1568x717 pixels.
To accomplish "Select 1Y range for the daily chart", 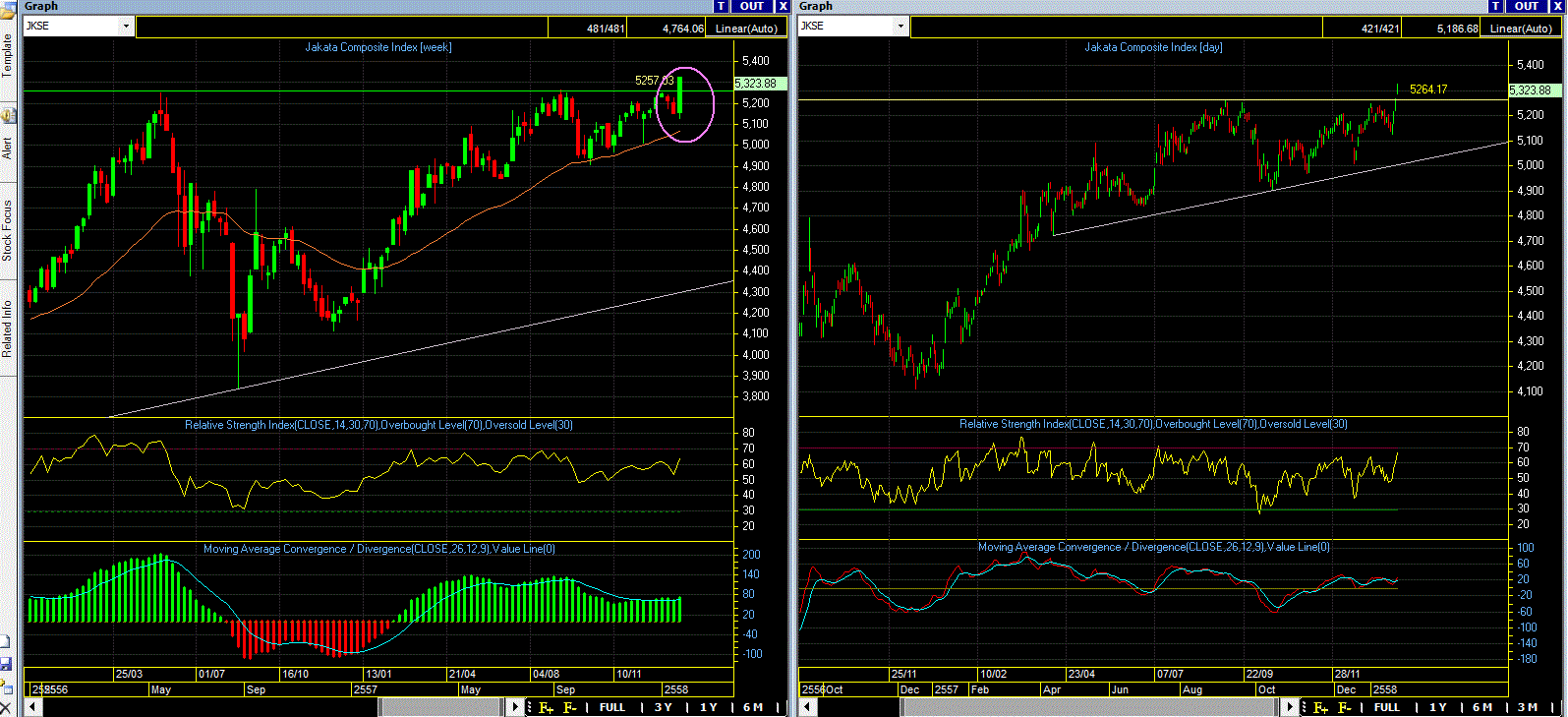I will click(1438, 707).
